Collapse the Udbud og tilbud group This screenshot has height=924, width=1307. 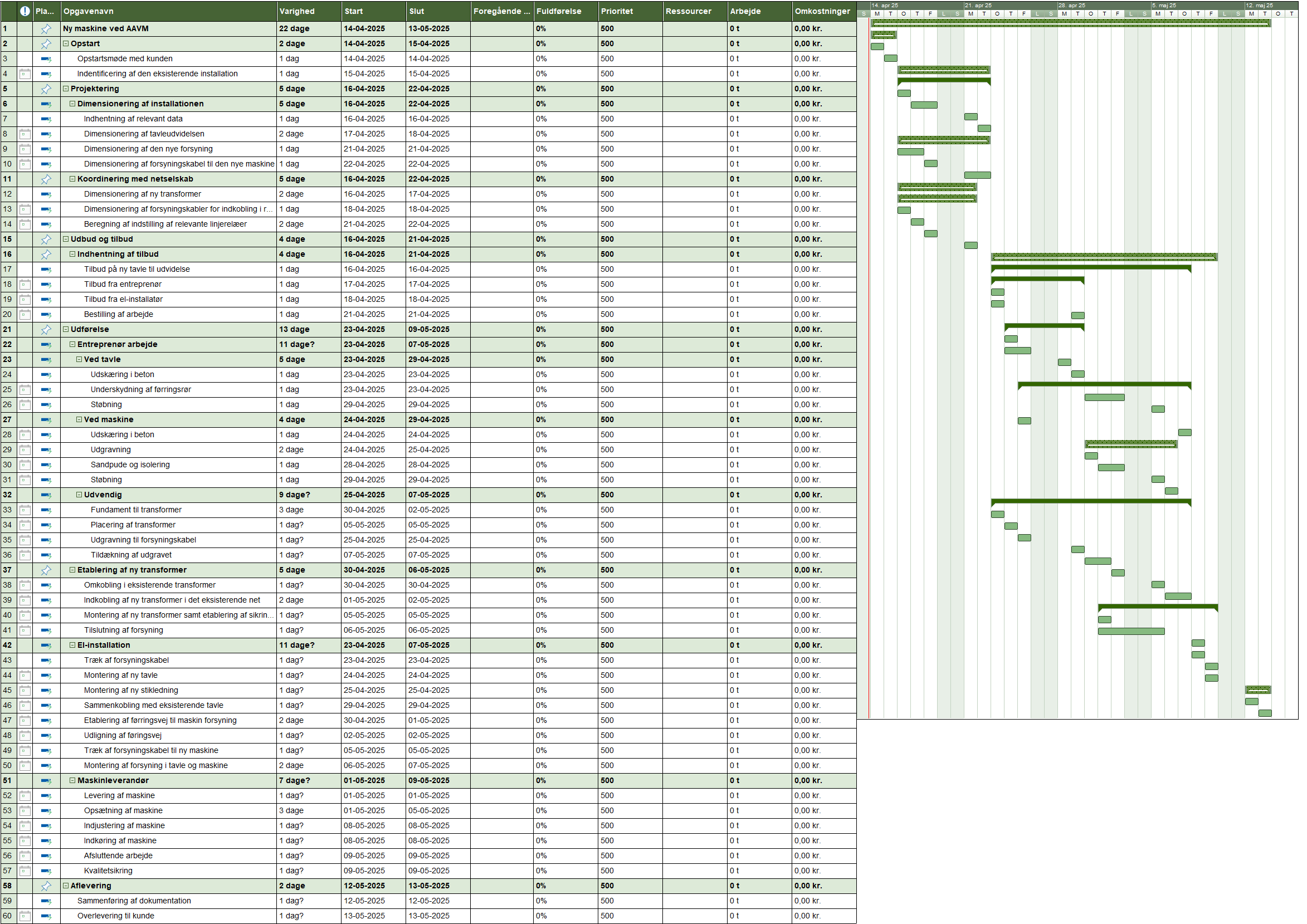click(x=66, y=239)
